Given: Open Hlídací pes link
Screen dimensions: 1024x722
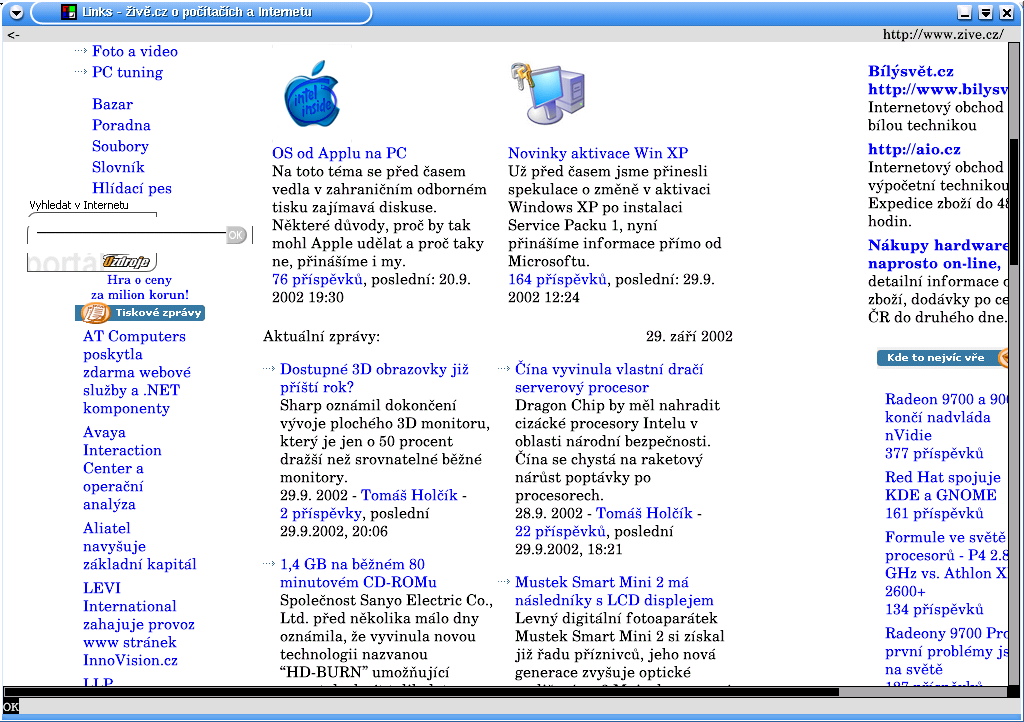Looking at the screenshot, I should tap(132, 189).
